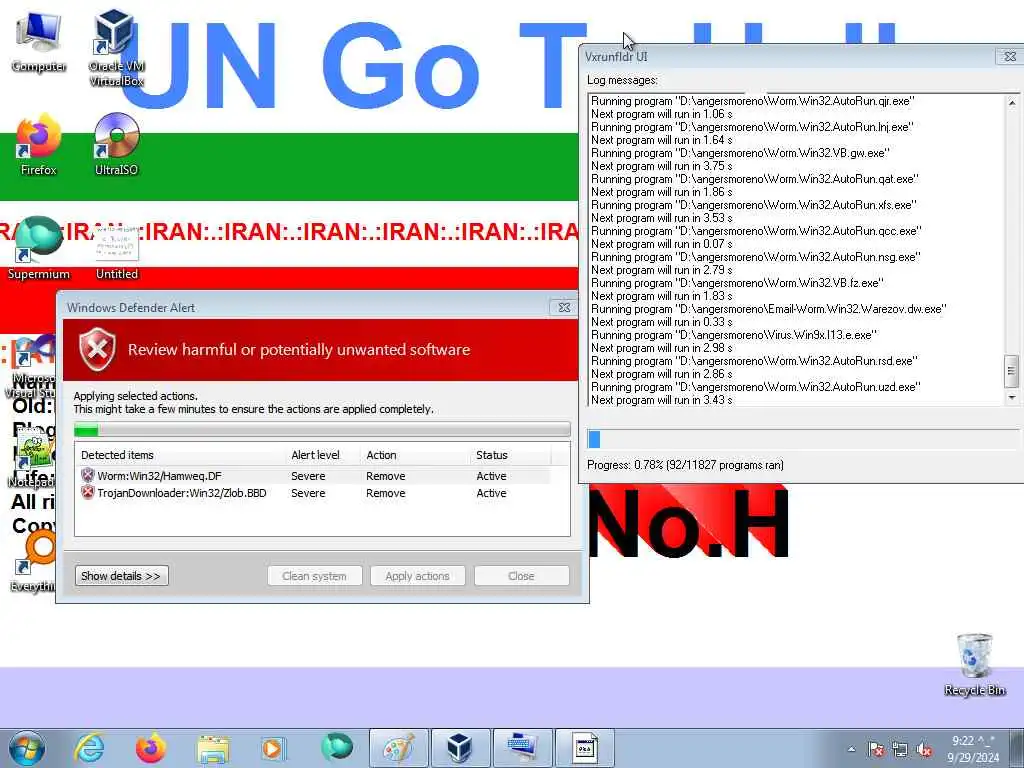The image size is (1024, 768).
Task: Click the Clean system button
Action: 314,576
